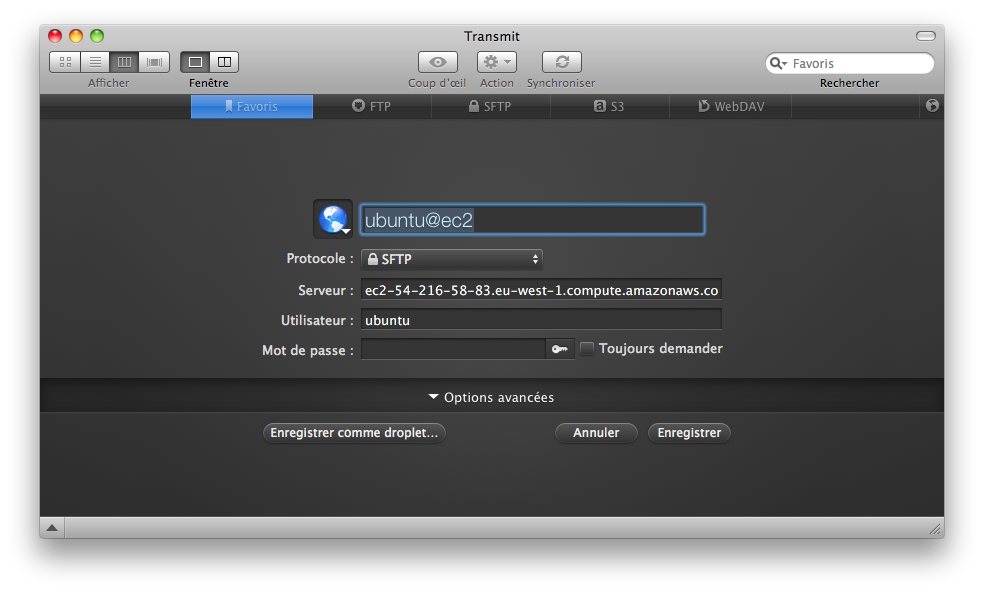The height and width of the screenshot is (593, 984).
Task: Activate the cover flow view icon
Action: click(x=154, y=61)
